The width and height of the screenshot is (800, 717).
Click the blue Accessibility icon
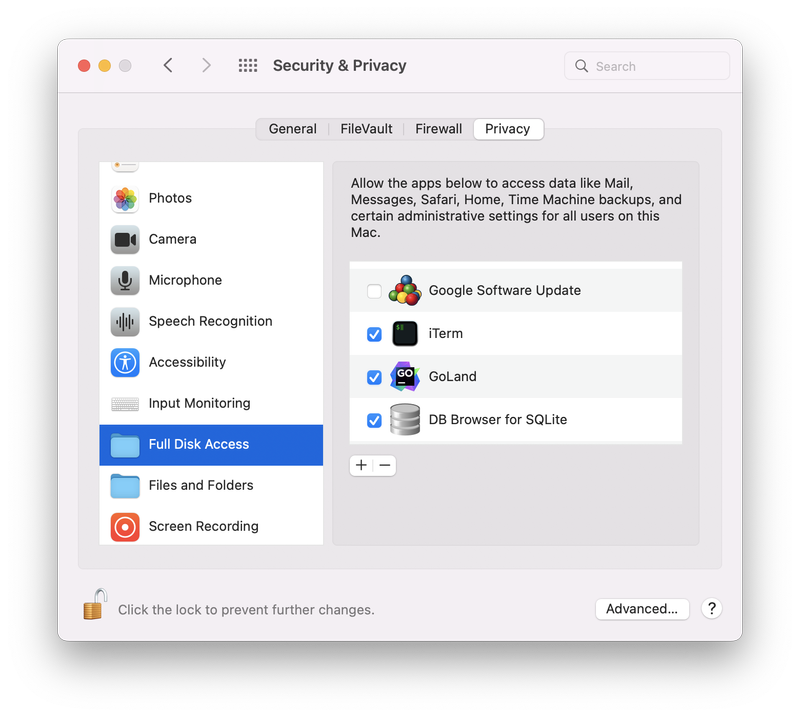[124, 362]
